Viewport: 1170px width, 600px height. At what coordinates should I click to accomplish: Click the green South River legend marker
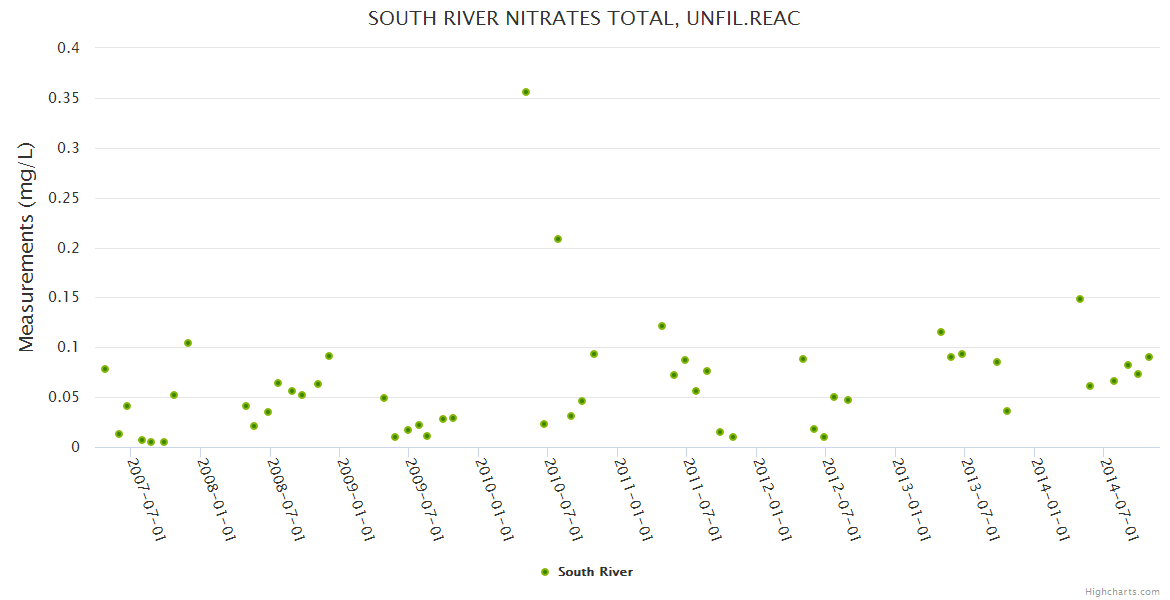pos(545,572)
